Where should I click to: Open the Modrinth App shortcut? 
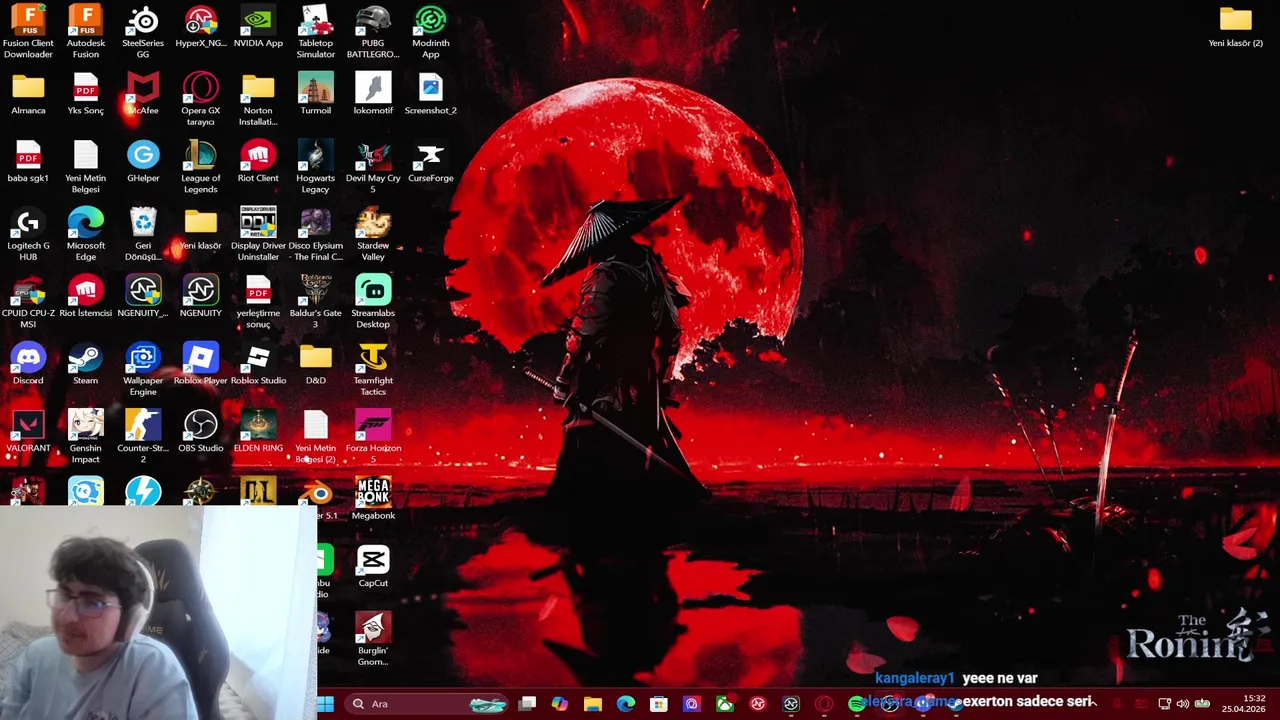[430, 31]
